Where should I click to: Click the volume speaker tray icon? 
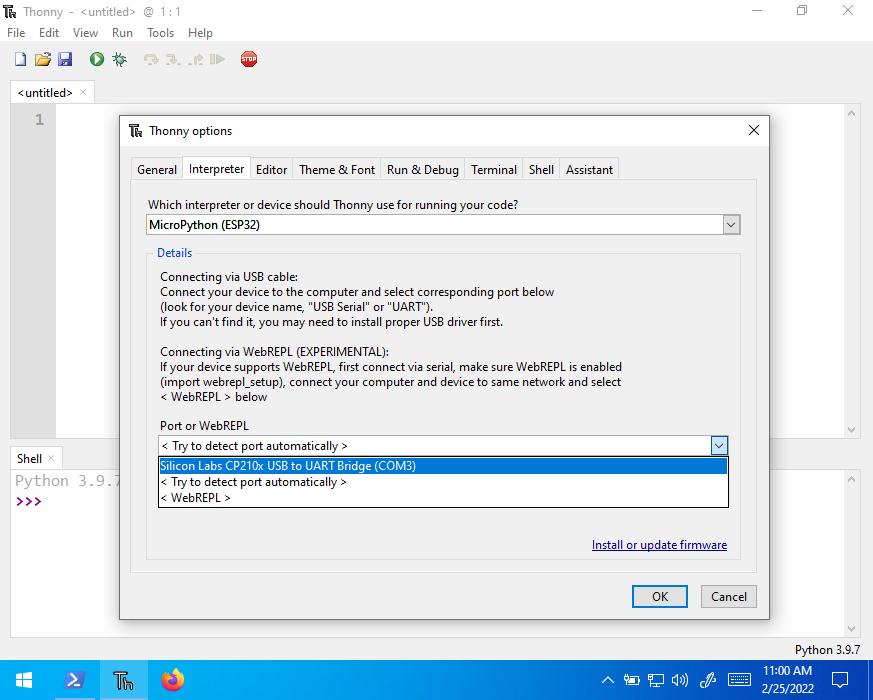tap(680, 680)
